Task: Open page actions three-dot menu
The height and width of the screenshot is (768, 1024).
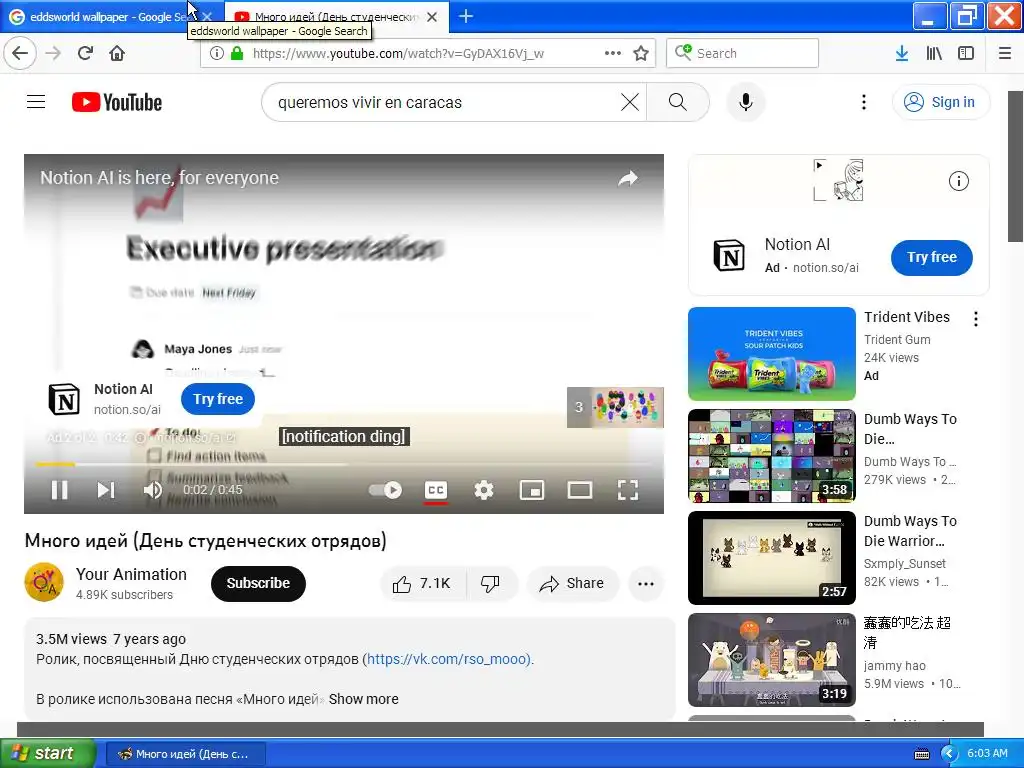Action: [x=613, y=53]
